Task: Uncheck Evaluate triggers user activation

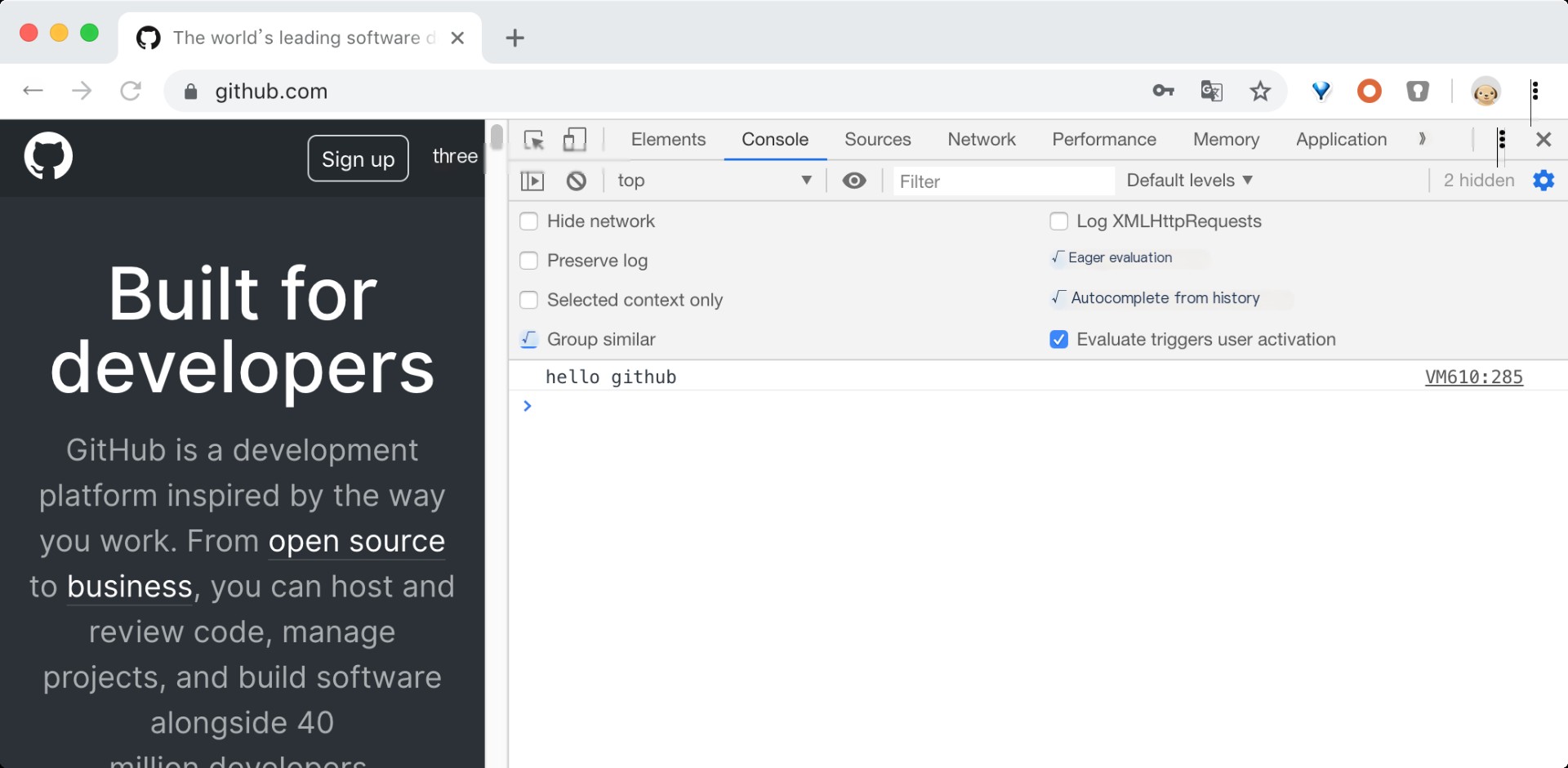Action: pyautogui.click(x=1058, y=339)
